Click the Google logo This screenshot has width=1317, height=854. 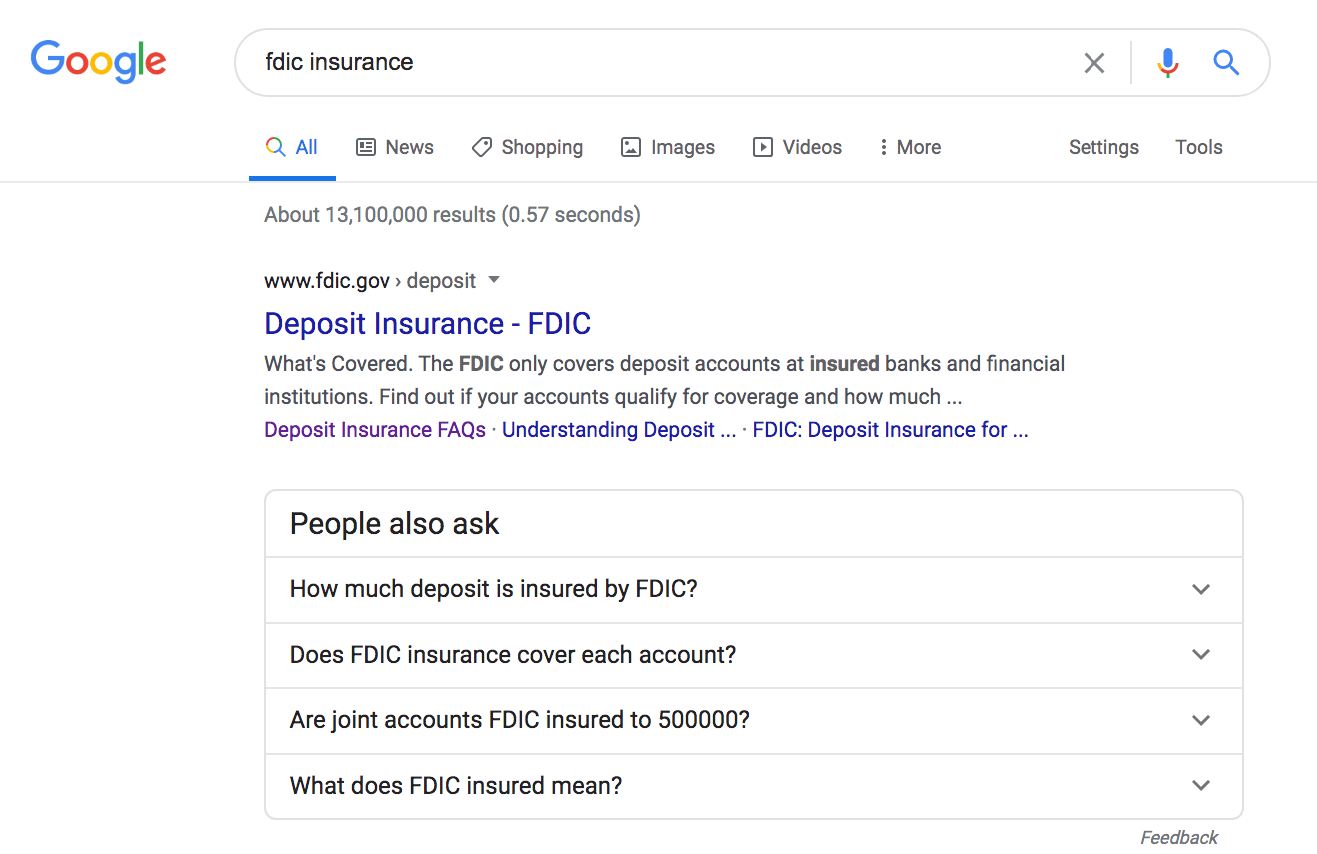coord(98,61)
